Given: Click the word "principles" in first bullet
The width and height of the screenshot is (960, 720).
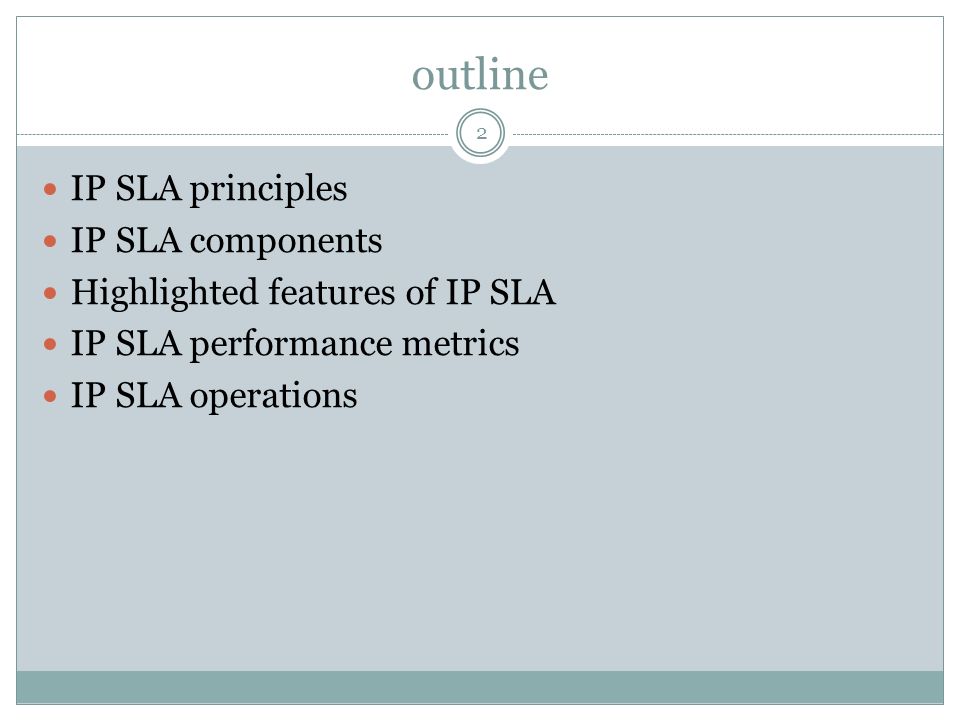Looking at the screenshot, I should pos(268,189).
